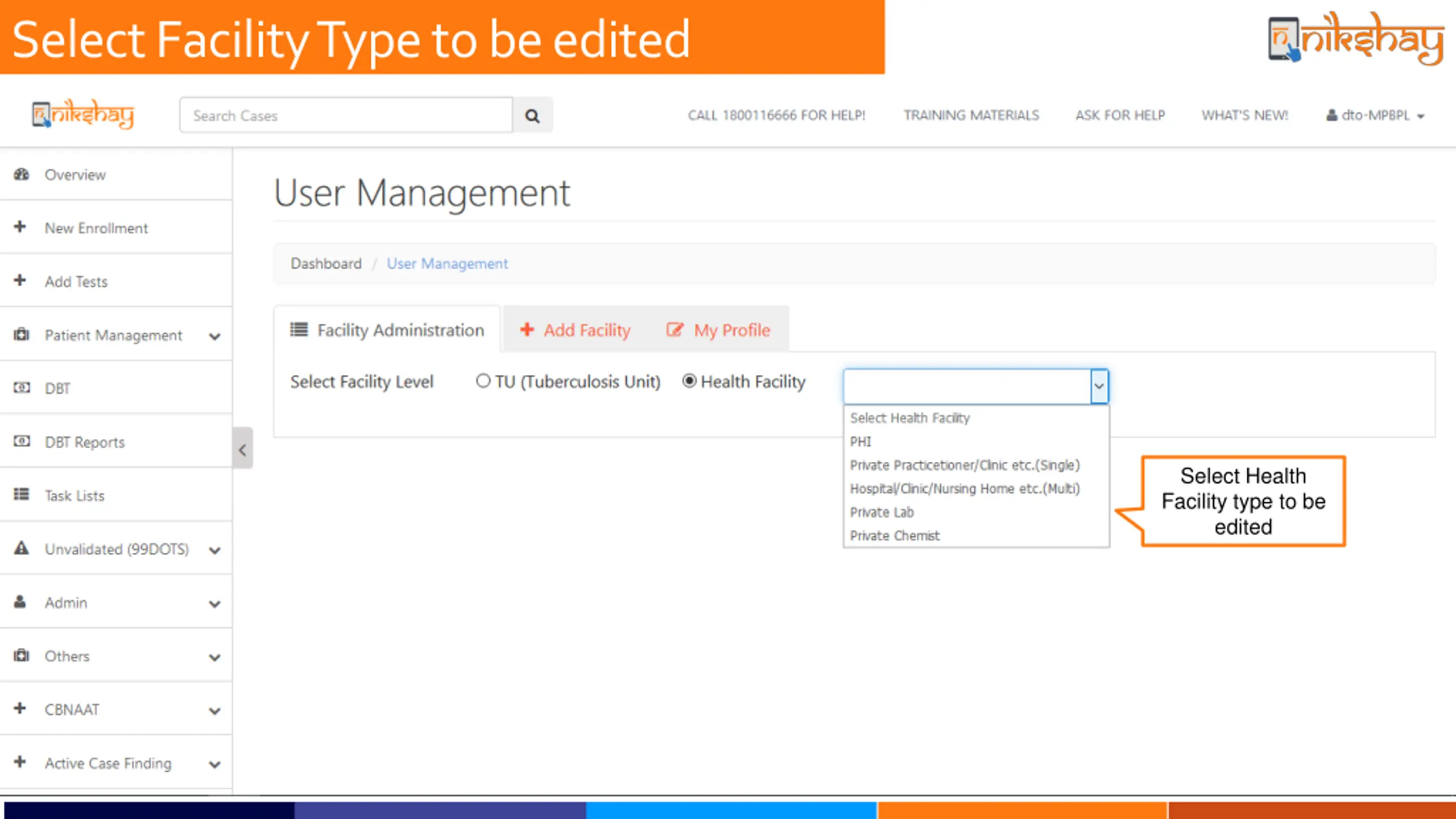This screenshot has width=1456, height=819.
Task: Collapse the sidebar with arrow handle
Action: point(243,449)
